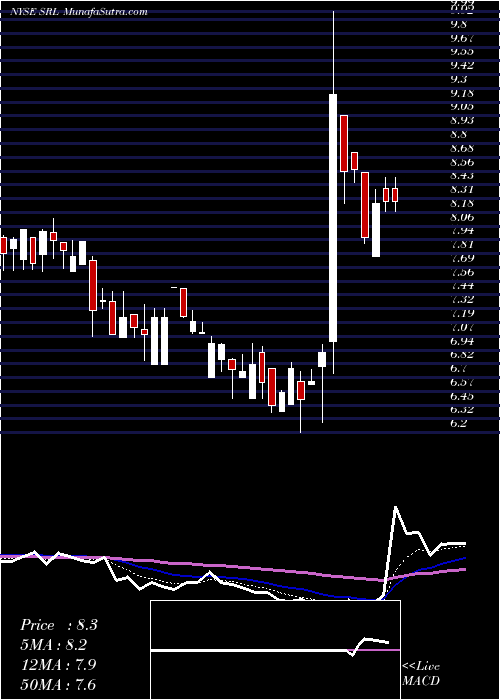Click the 8.56 price axis label

[462, 162]
